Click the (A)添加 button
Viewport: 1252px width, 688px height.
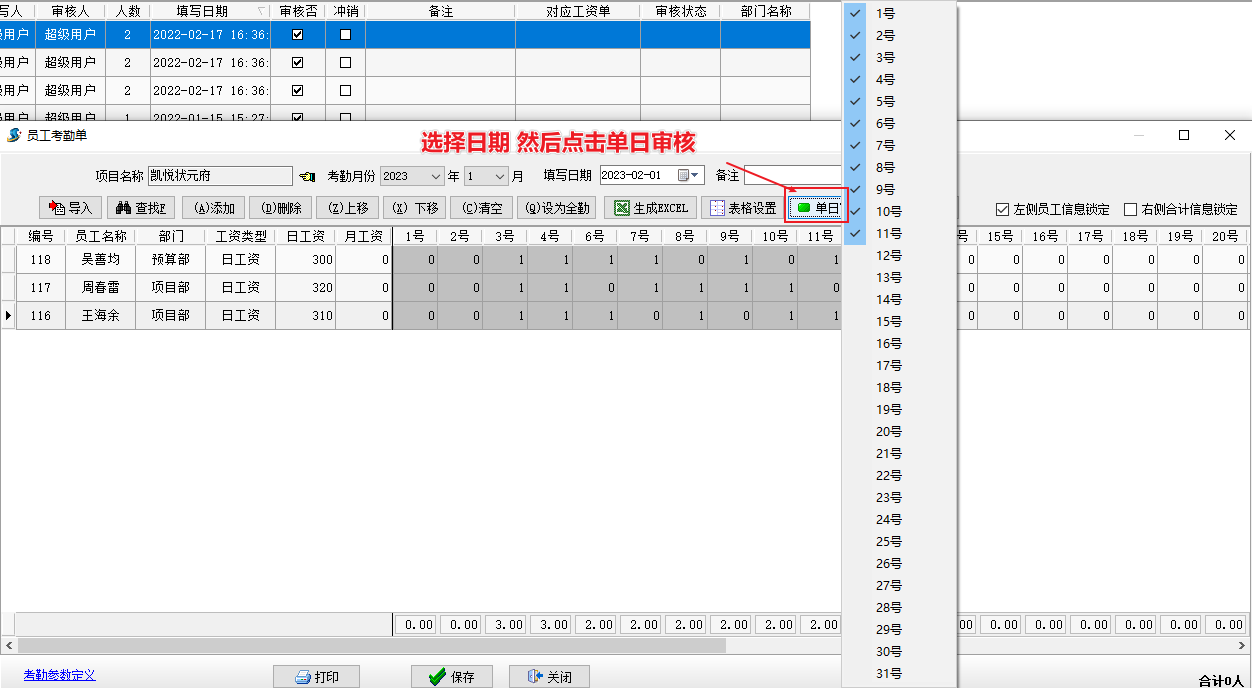coord(213,208)
